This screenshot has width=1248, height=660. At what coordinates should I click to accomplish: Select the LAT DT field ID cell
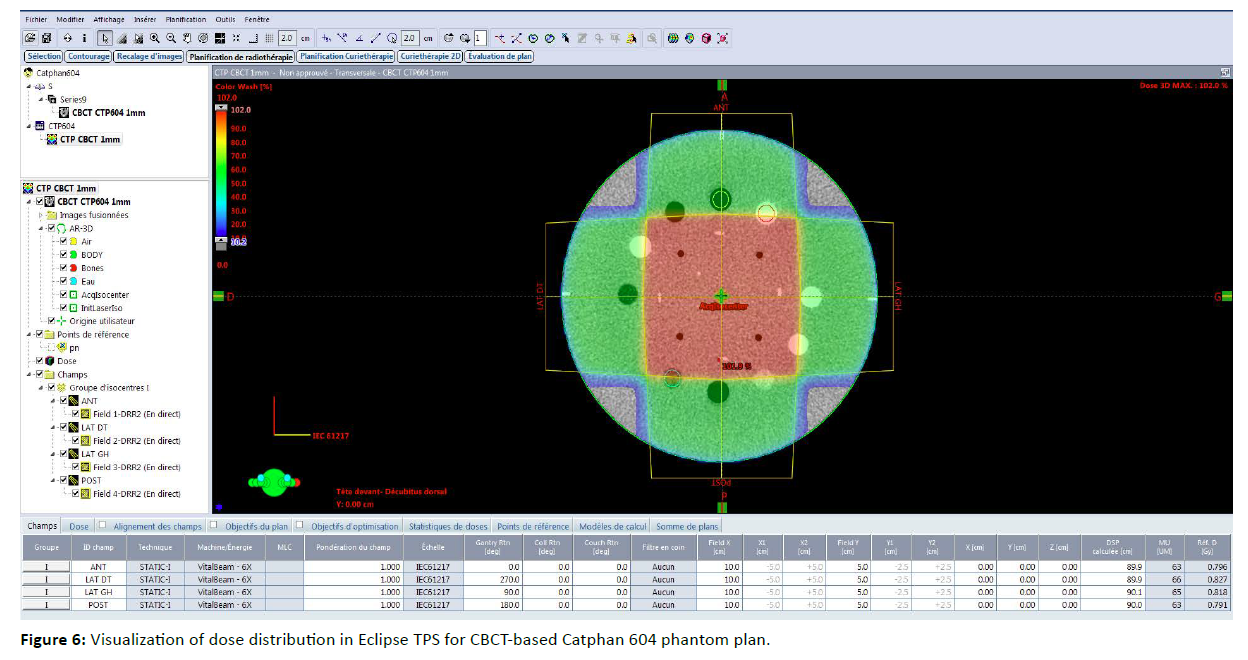(97, 579)
